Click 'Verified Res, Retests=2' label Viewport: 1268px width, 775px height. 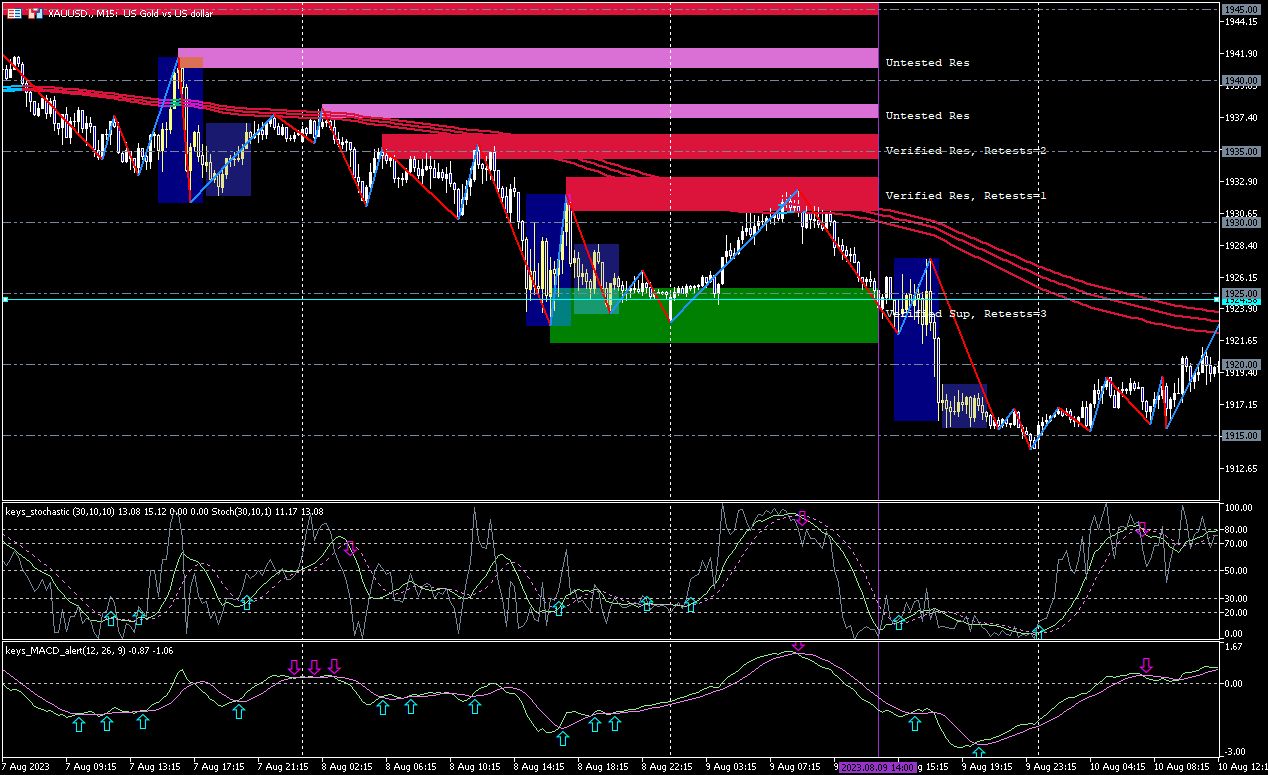coord(963,150)
